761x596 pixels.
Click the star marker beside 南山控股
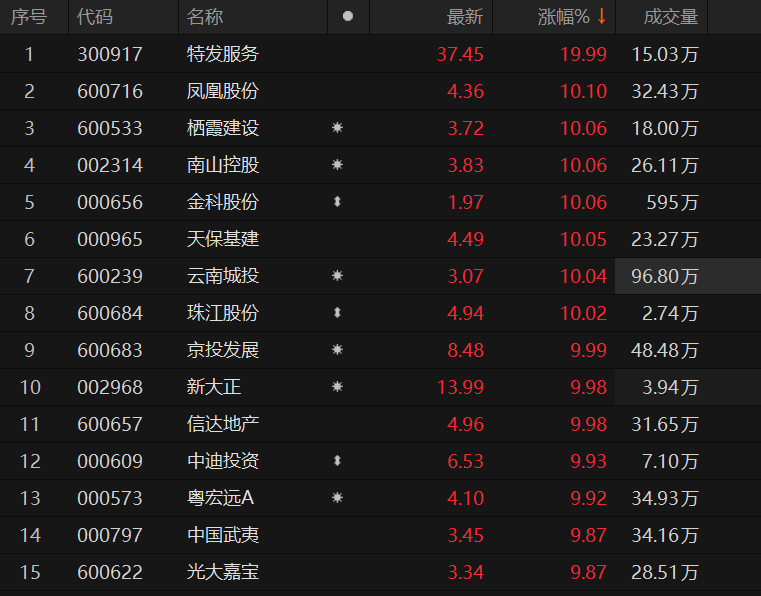tap(338, 165)
